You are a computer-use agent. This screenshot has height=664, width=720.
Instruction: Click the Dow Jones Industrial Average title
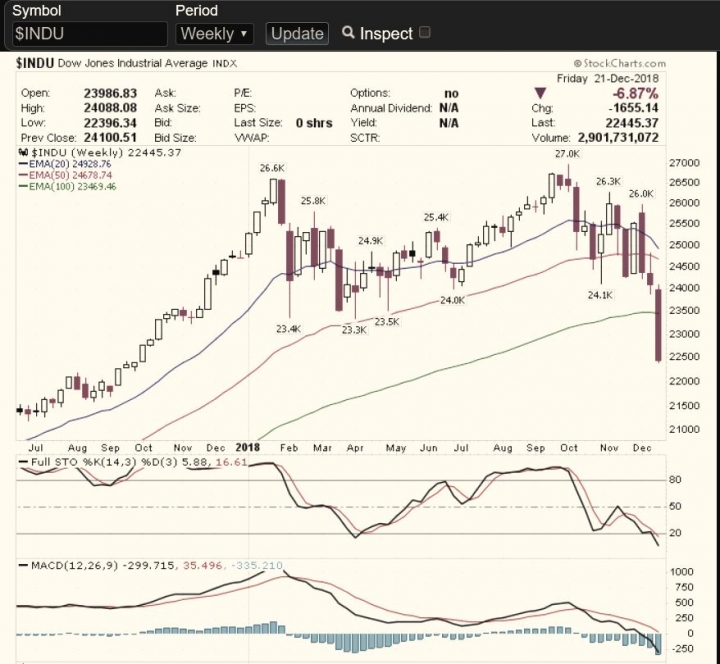point(133,63)
